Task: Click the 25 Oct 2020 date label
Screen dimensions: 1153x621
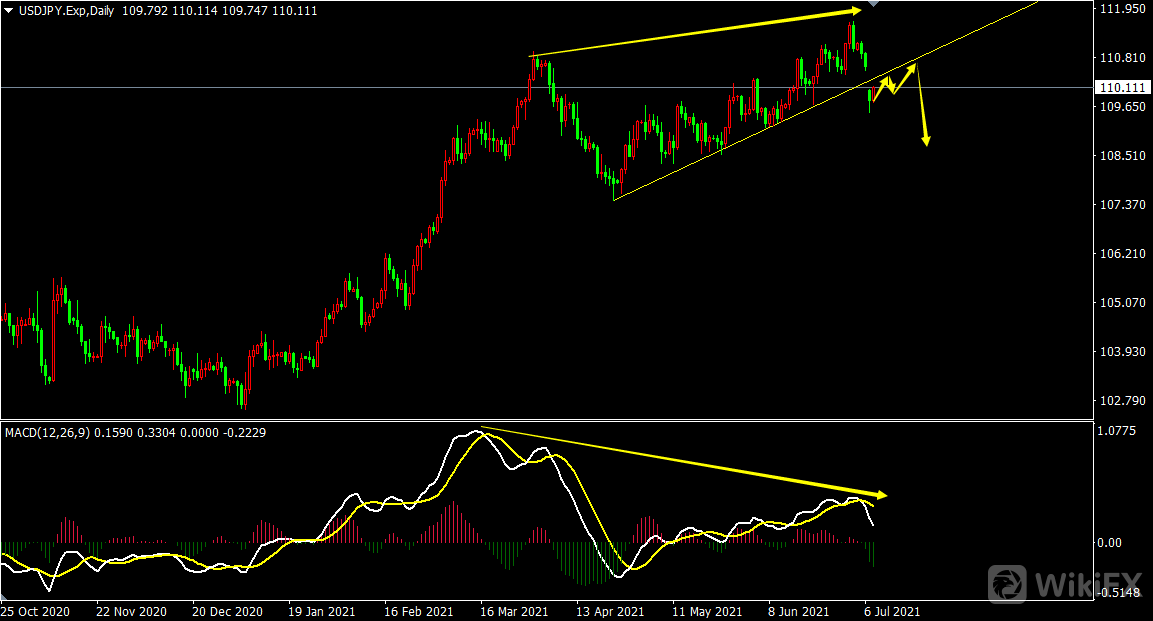Action: tap(34, 610)
